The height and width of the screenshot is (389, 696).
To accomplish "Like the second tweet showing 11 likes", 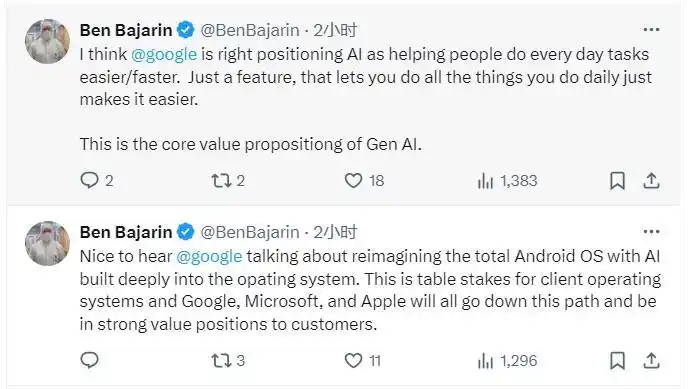I will click(x=354, y=361).
